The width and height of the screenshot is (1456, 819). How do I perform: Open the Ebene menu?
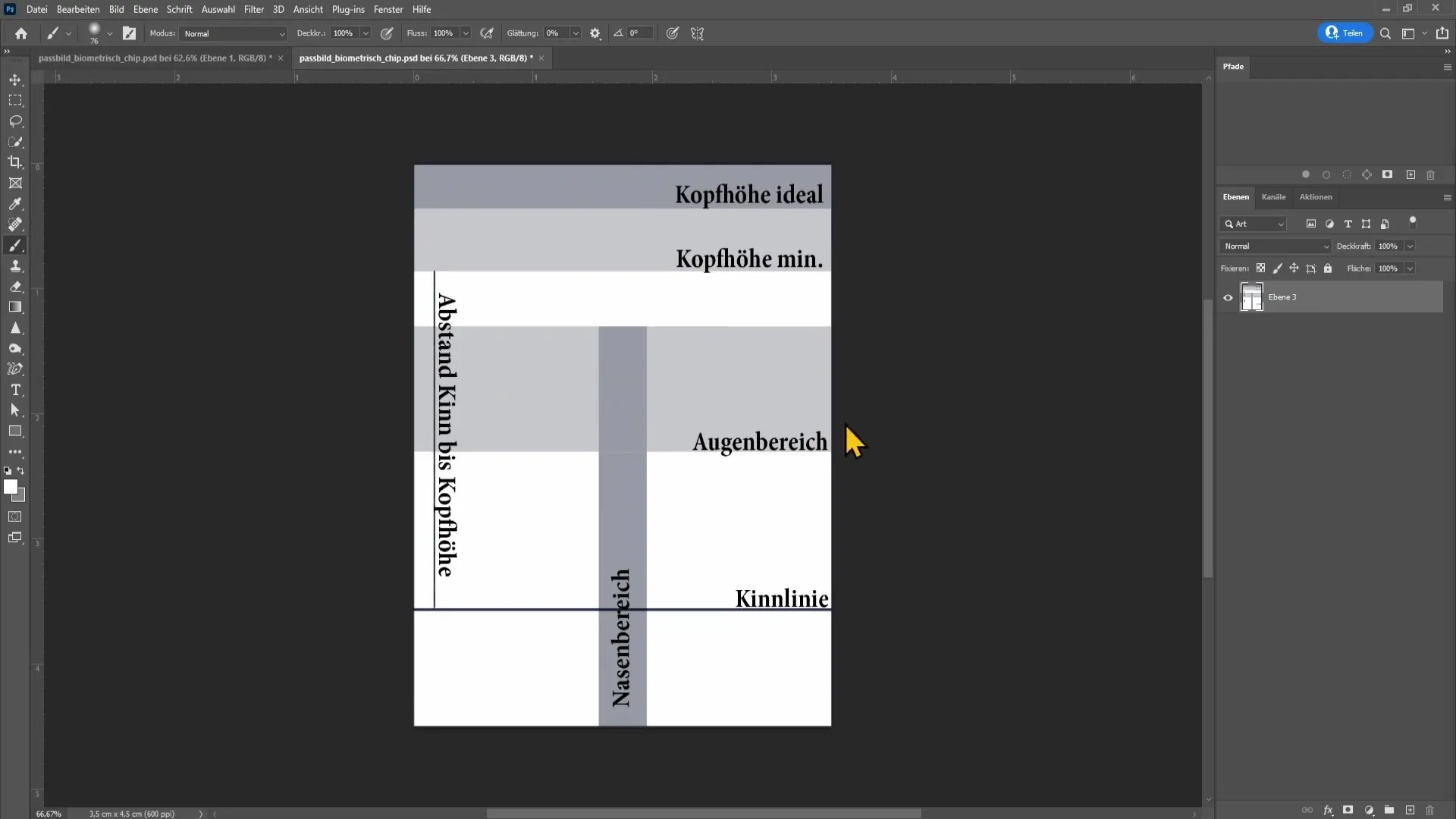146,9
